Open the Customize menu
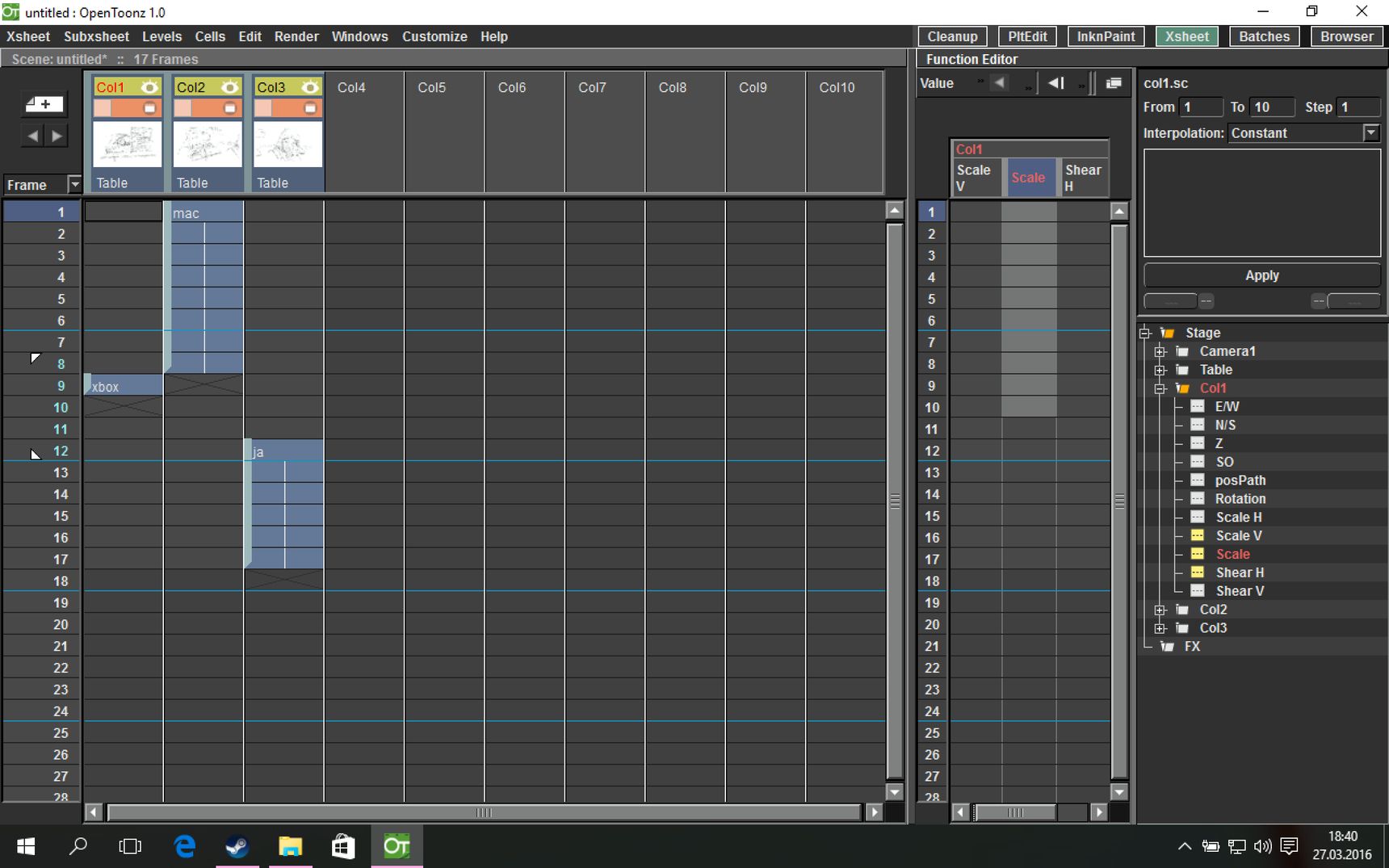The image size is (1389, 868). click(434, 36)
